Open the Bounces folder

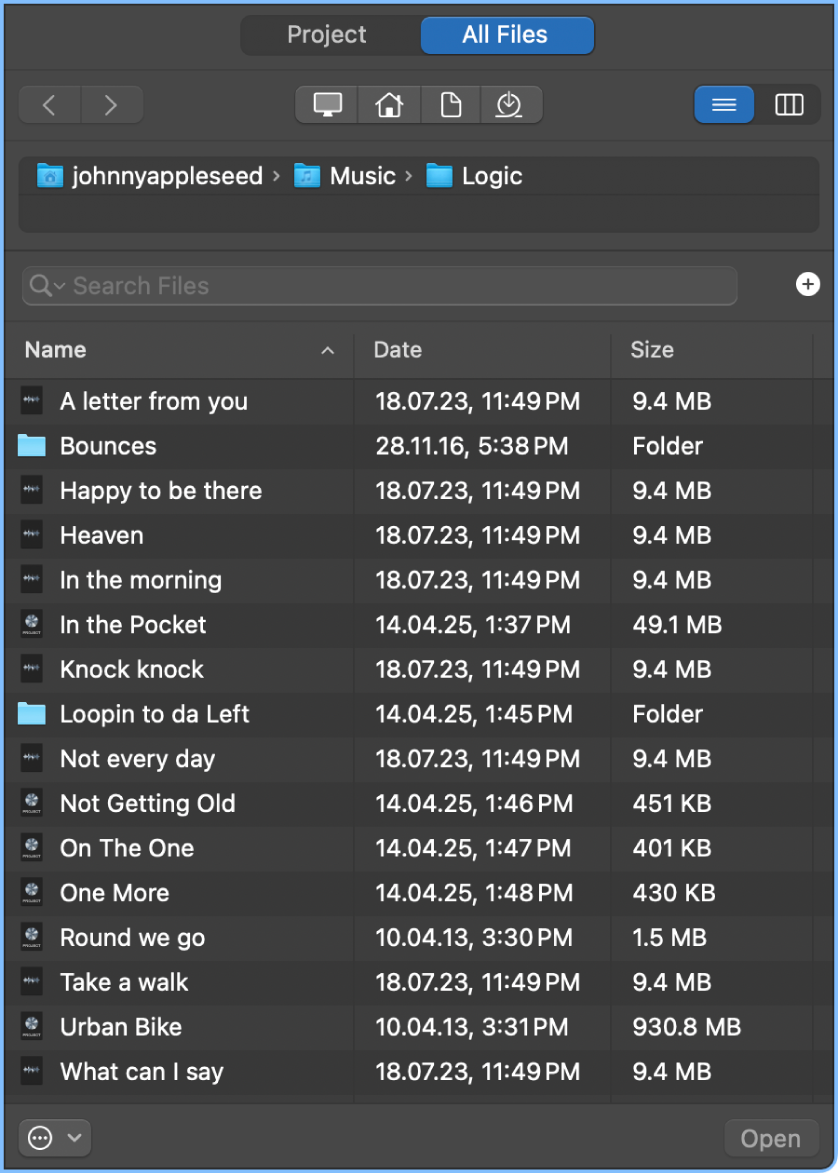(x=108, y=446)
